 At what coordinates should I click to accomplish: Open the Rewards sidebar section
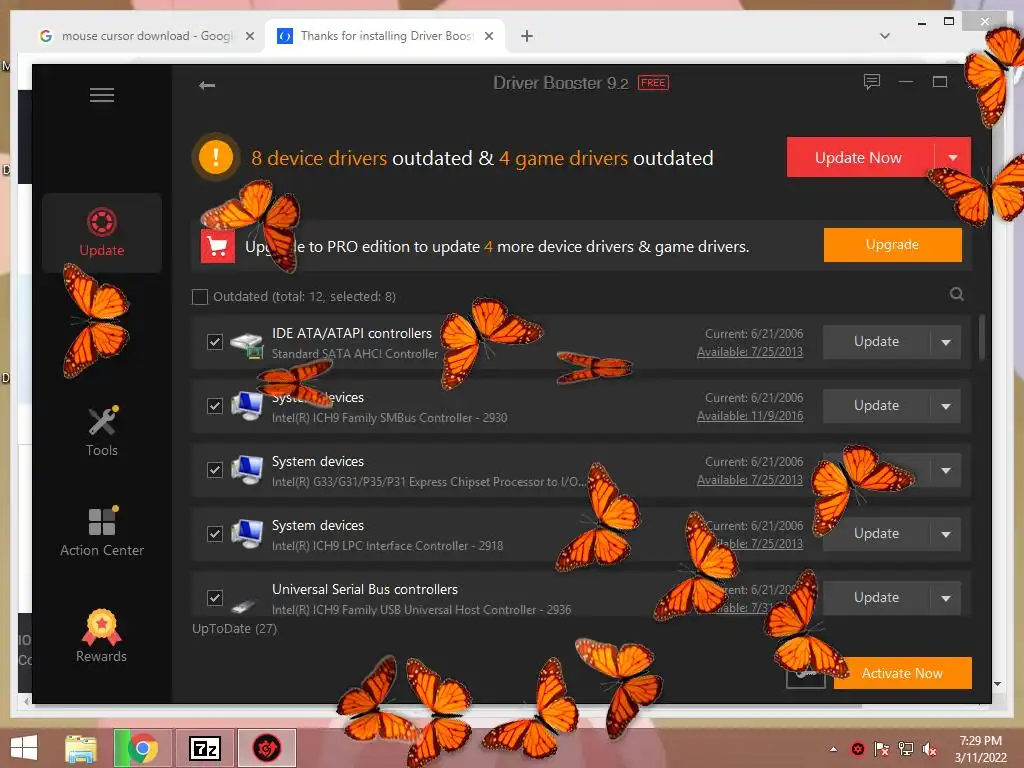point(101,636)
